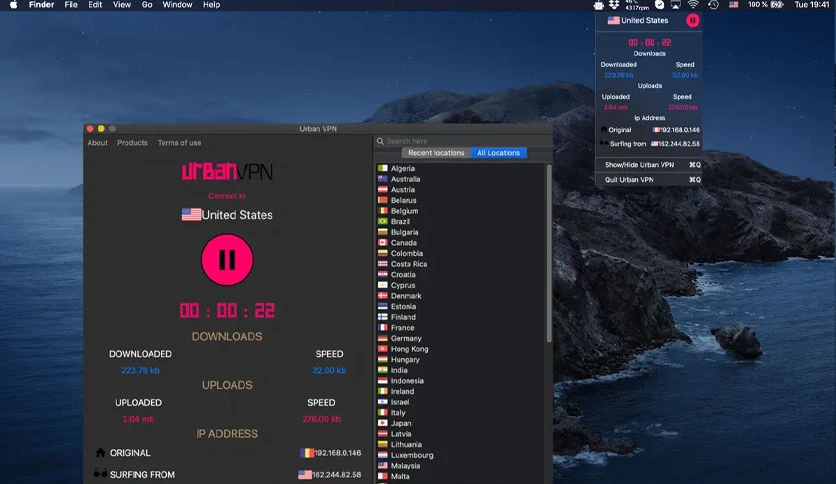Click the surfing IP 162.244.82.58 in main window

coord(336,474)
